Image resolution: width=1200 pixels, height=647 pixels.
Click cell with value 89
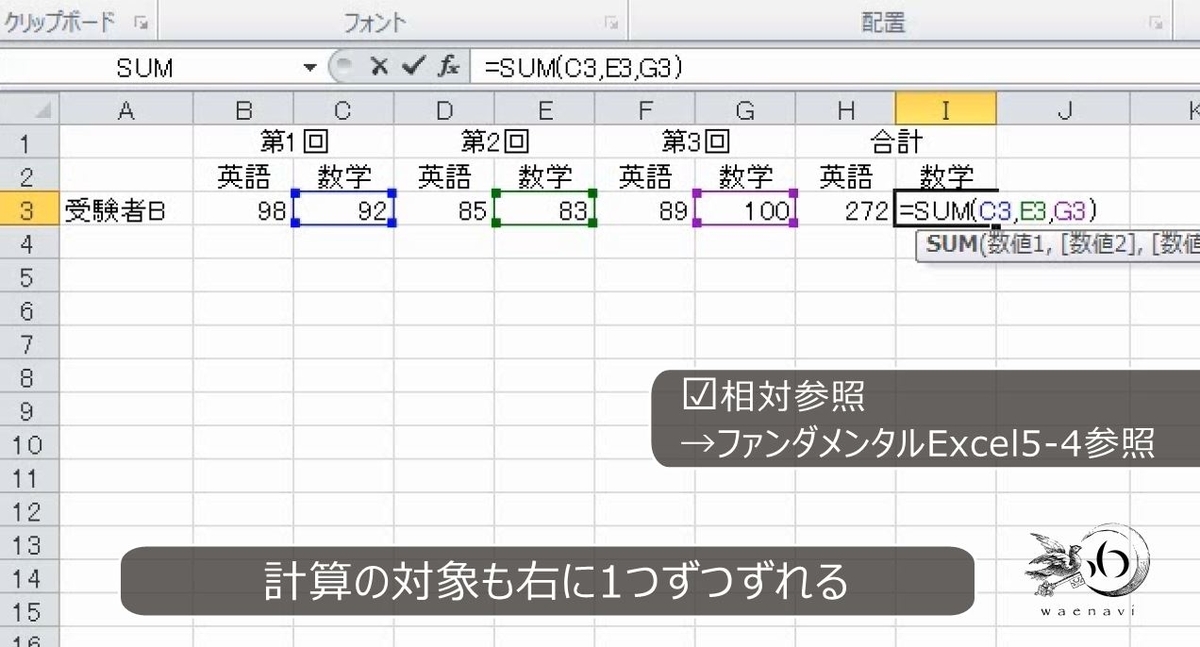[x=645, y=210]
